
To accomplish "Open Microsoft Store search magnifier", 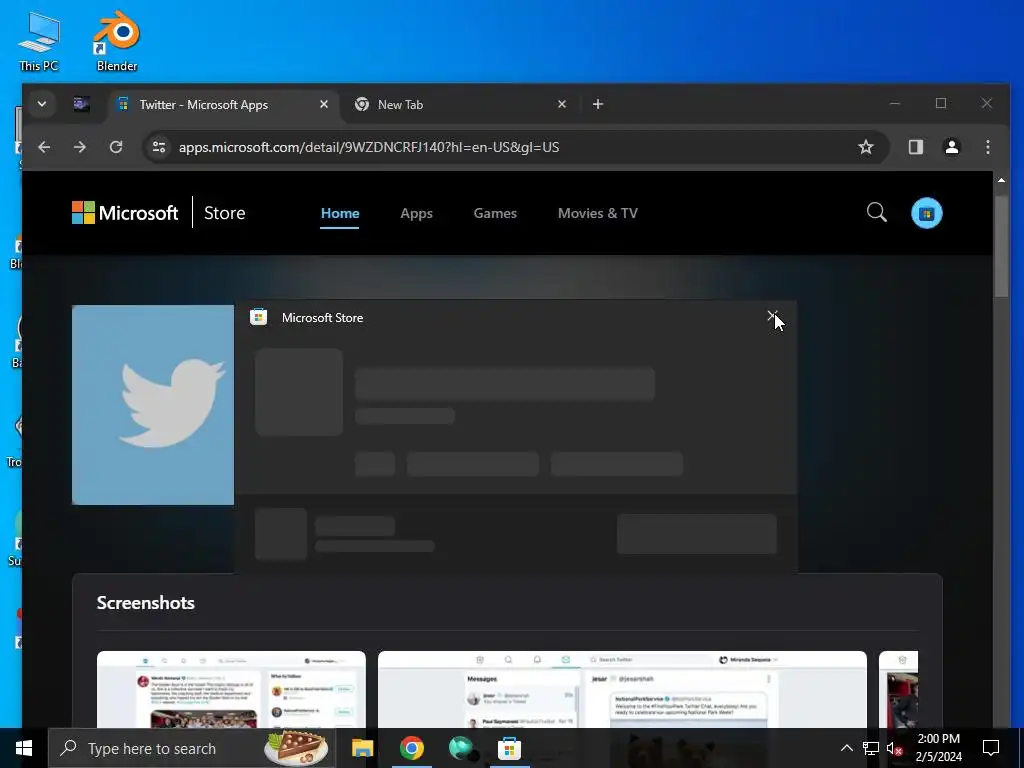I will 876,212.
